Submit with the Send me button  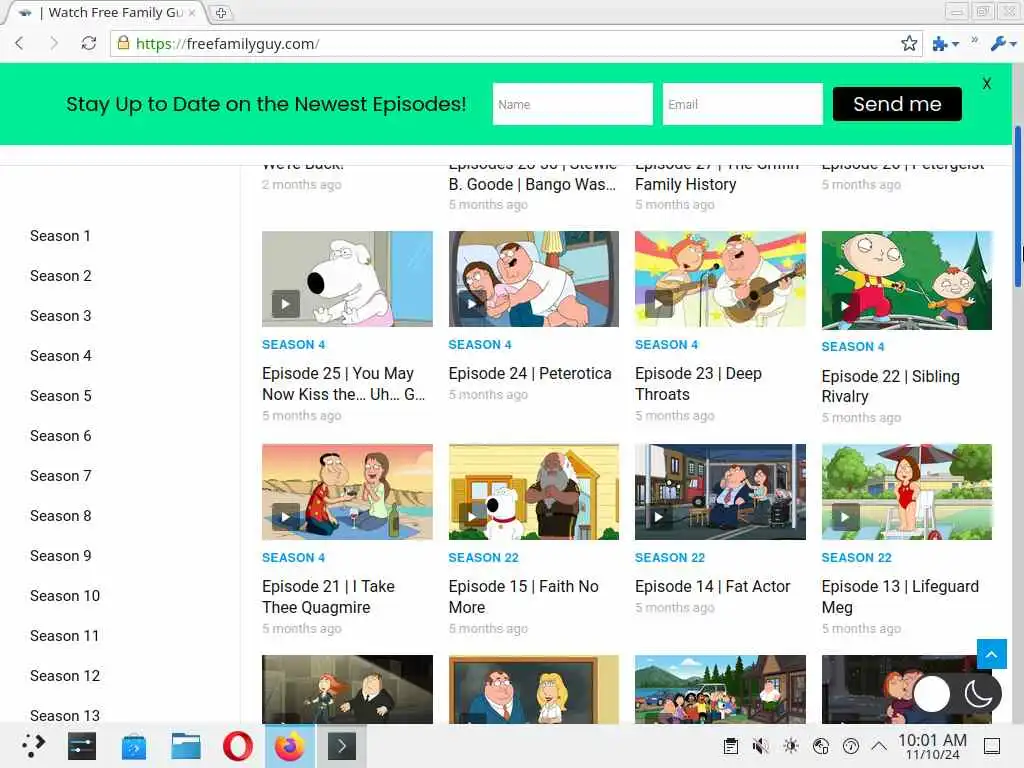point(897,104)
